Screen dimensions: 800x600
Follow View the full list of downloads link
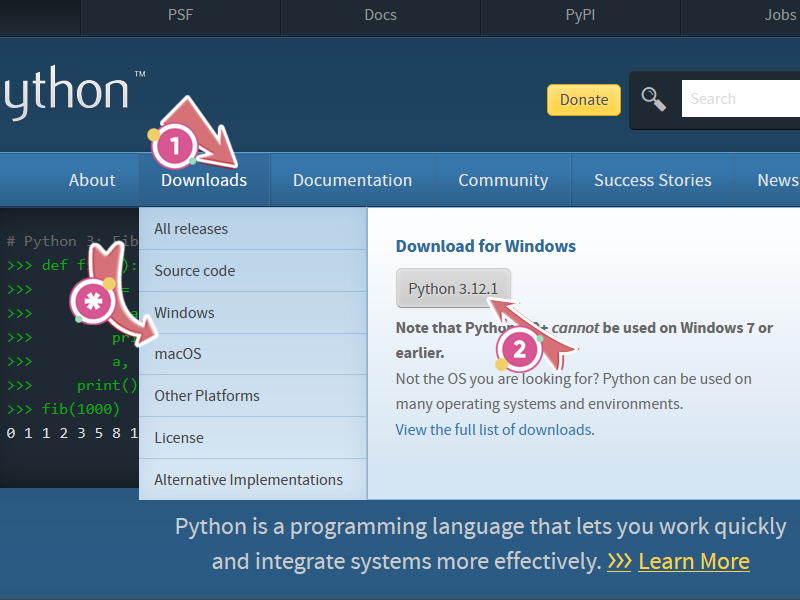pyautogui.click(x=493, y=430)
